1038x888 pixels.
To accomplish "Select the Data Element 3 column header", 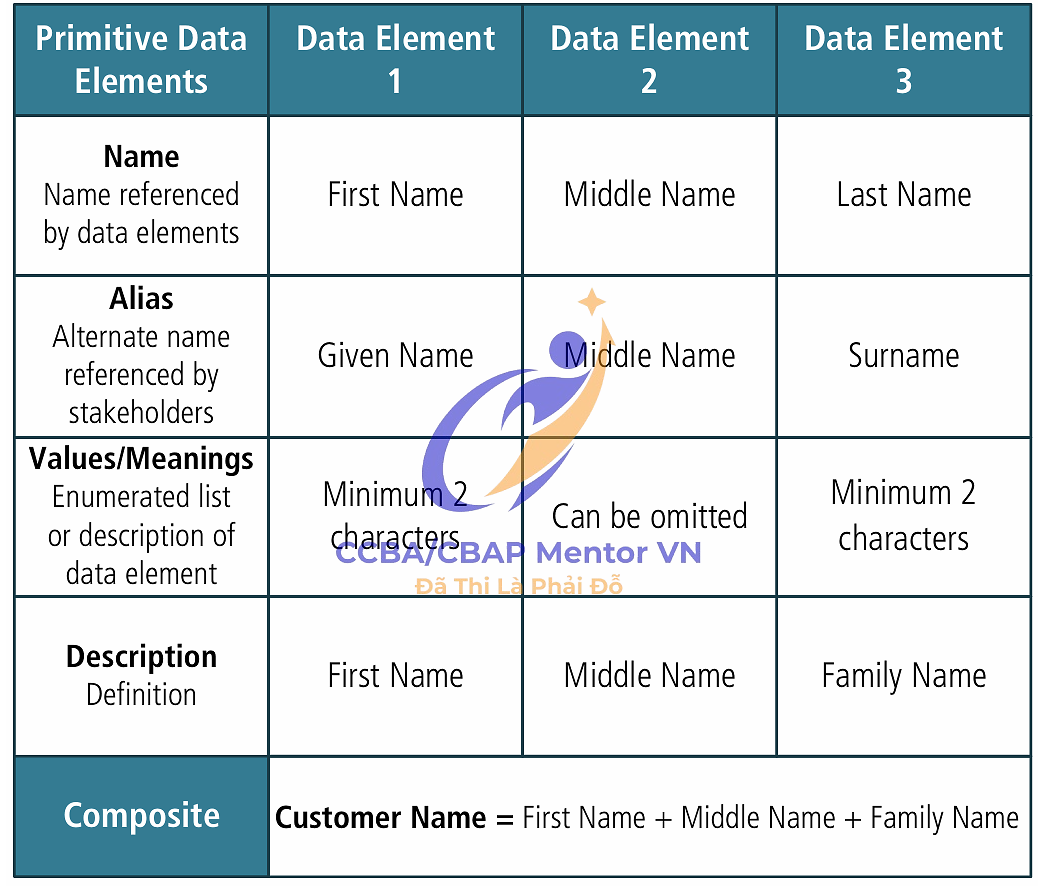I will [903, 60].
